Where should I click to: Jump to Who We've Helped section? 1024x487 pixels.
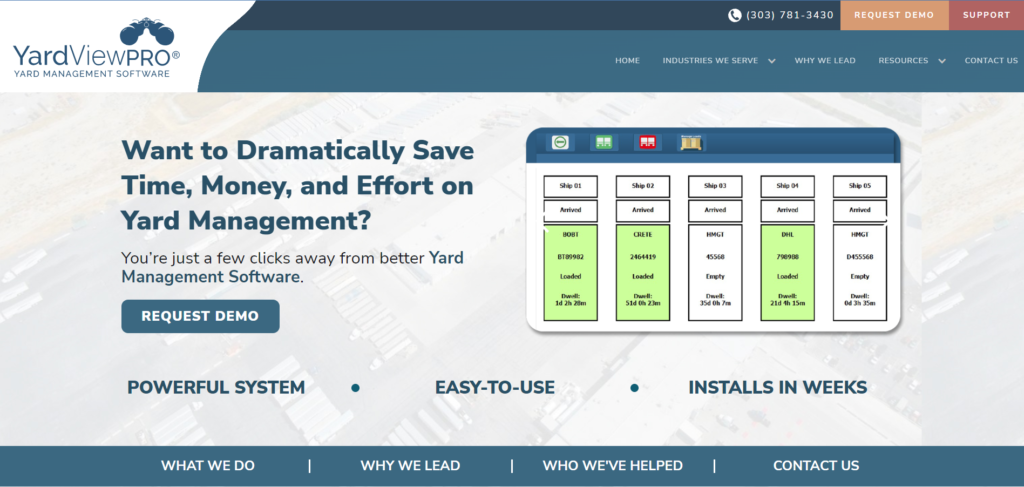(613, 466)
